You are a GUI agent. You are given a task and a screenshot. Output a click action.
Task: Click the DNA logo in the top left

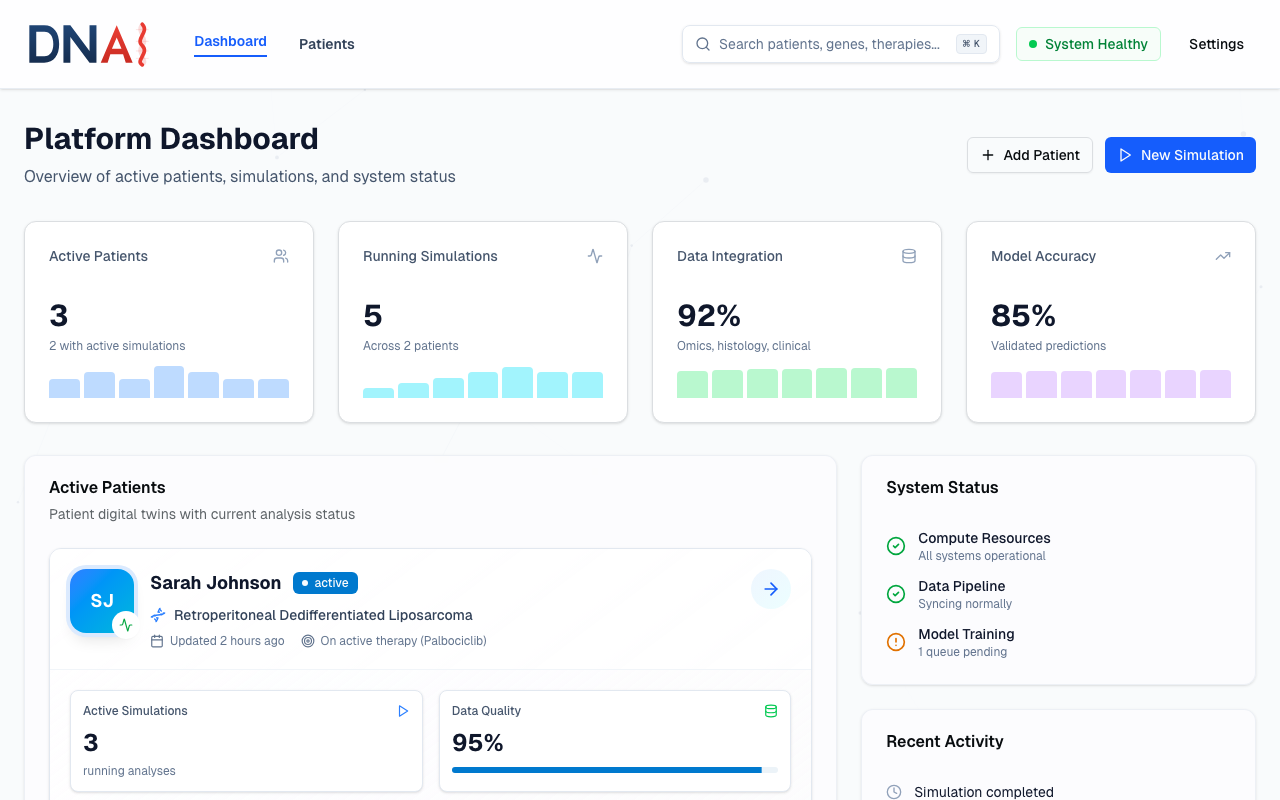(87, 44)
